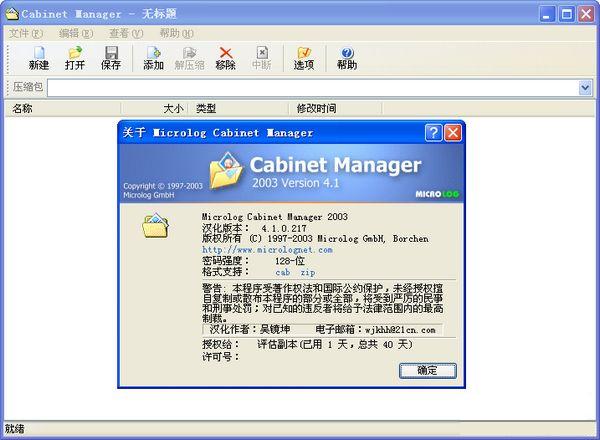This screenshot has width=600, height=440.
Task: Open the 编辑(E) menu
Action: point(76,34)
